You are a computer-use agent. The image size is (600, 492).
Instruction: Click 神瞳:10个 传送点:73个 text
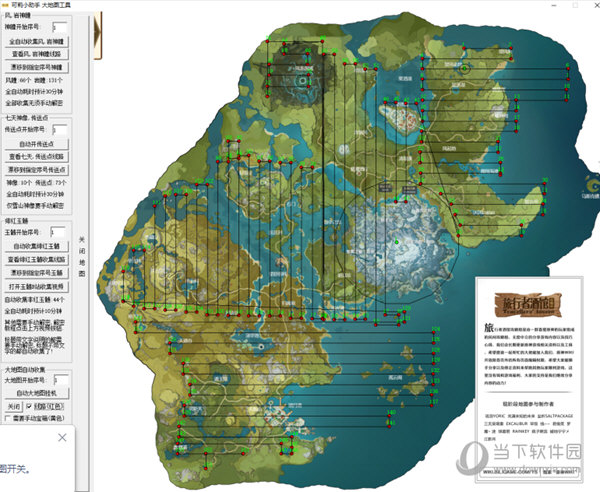pyautogui.click(x=36, y=183)
